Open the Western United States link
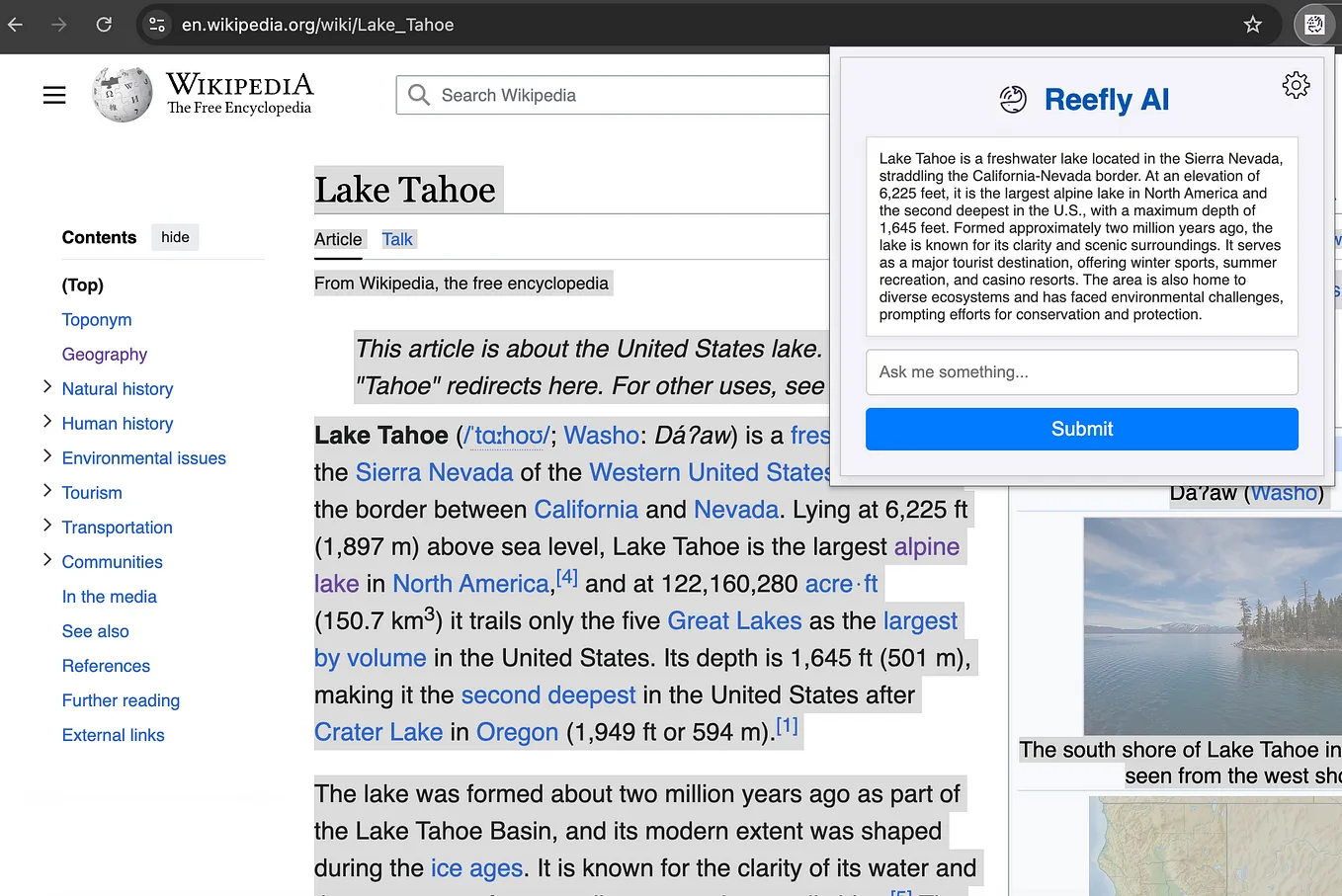This screenshot has height=896, width=1342. coord(710,472)
